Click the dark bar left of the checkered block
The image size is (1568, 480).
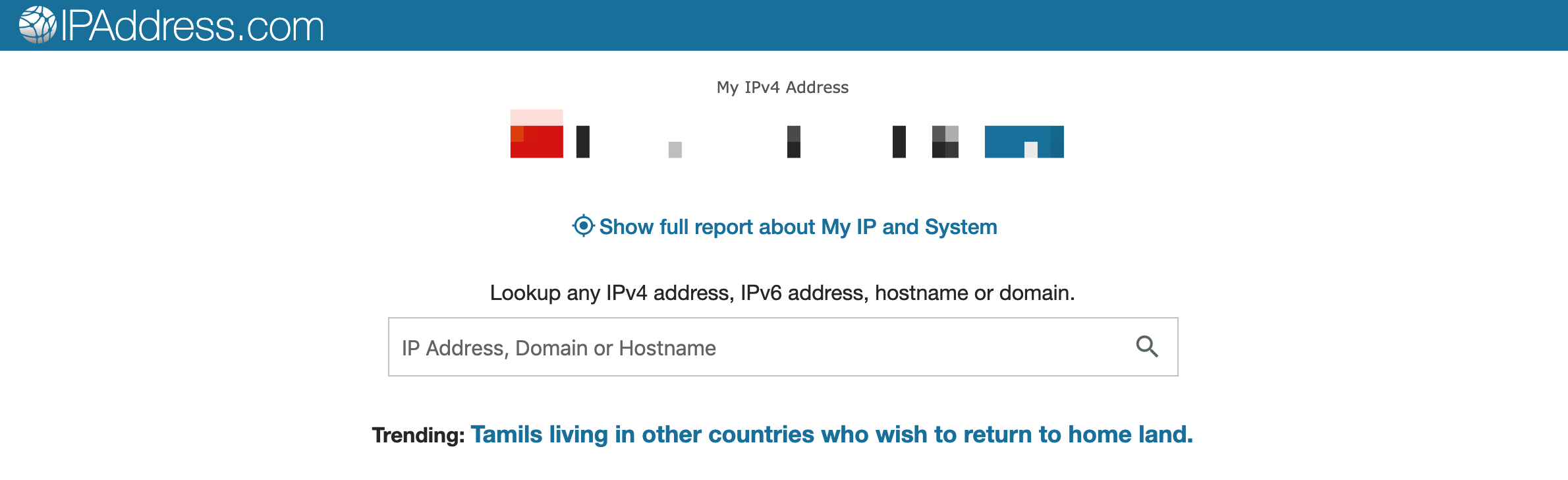(899, 142)
